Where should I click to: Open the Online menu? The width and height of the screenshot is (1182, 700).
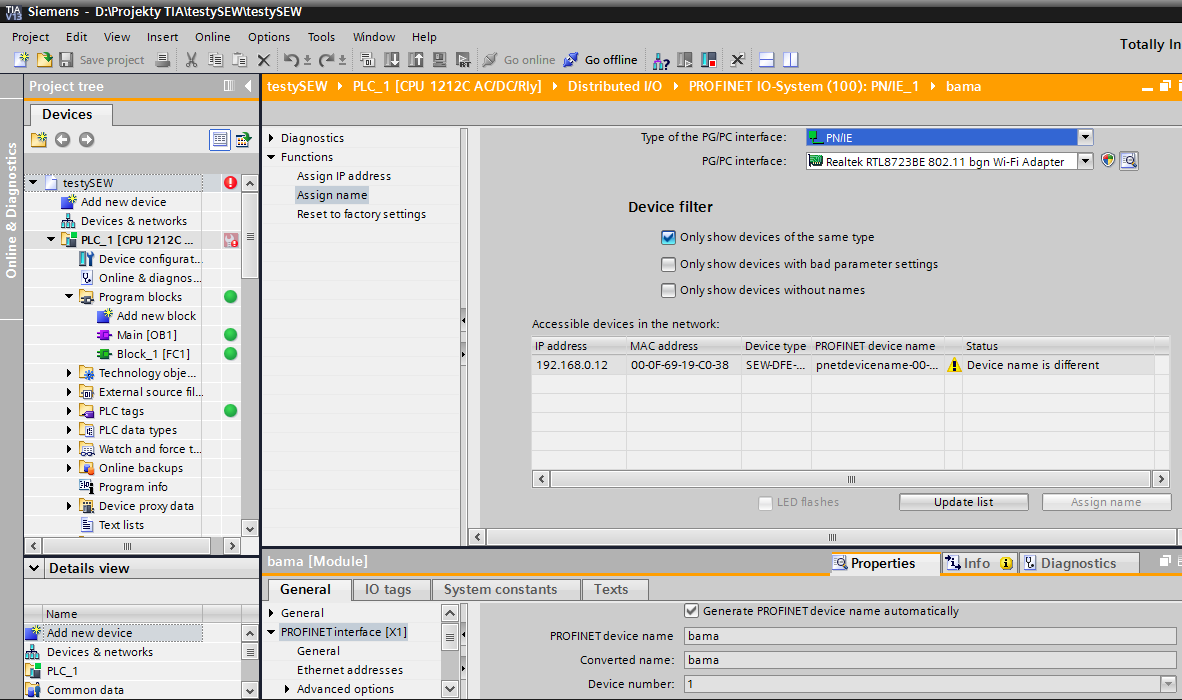[x=212, y=37]
